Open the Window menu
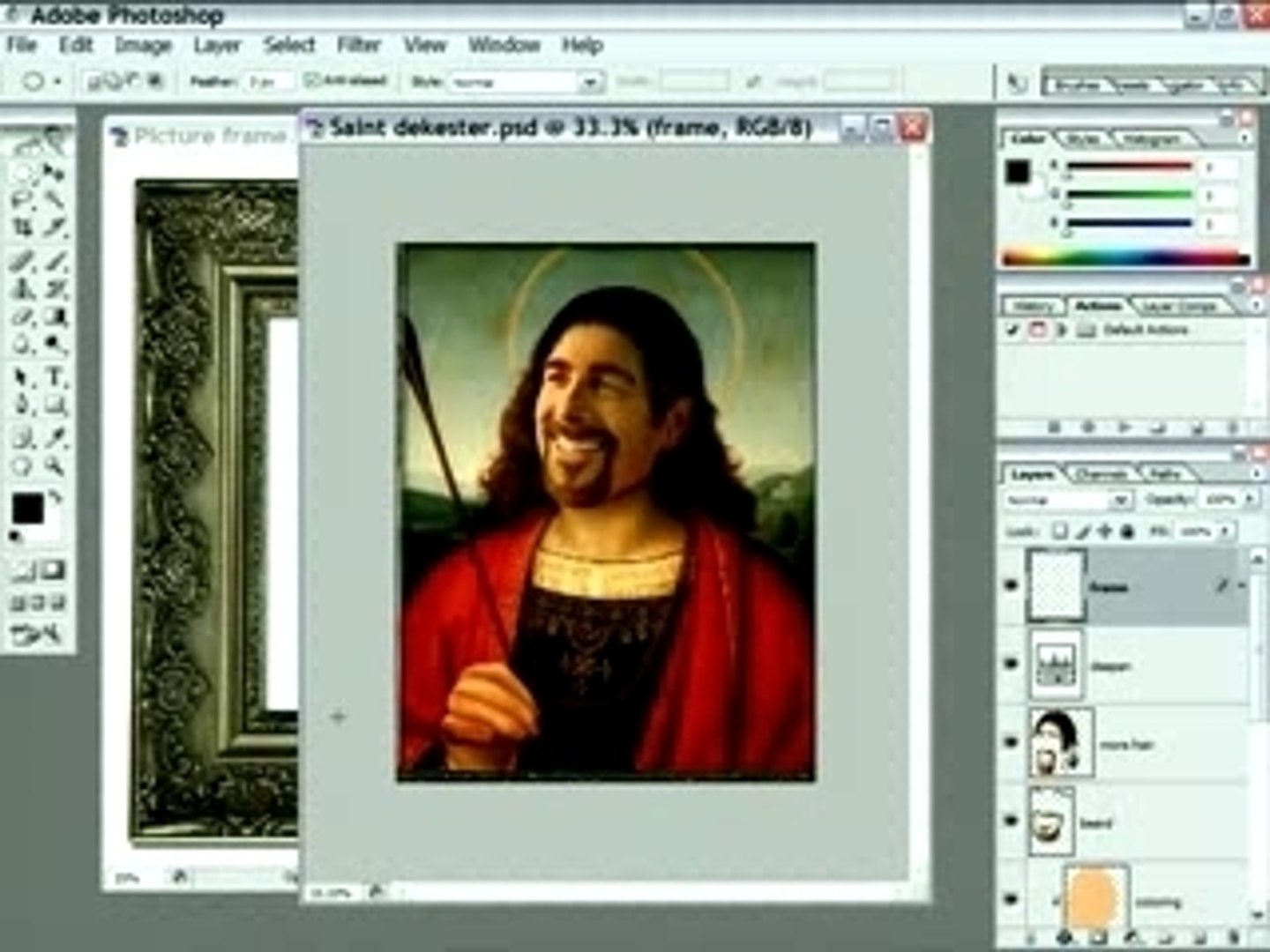Viewport: 1270px width, 952px height. tap(504, 45)
